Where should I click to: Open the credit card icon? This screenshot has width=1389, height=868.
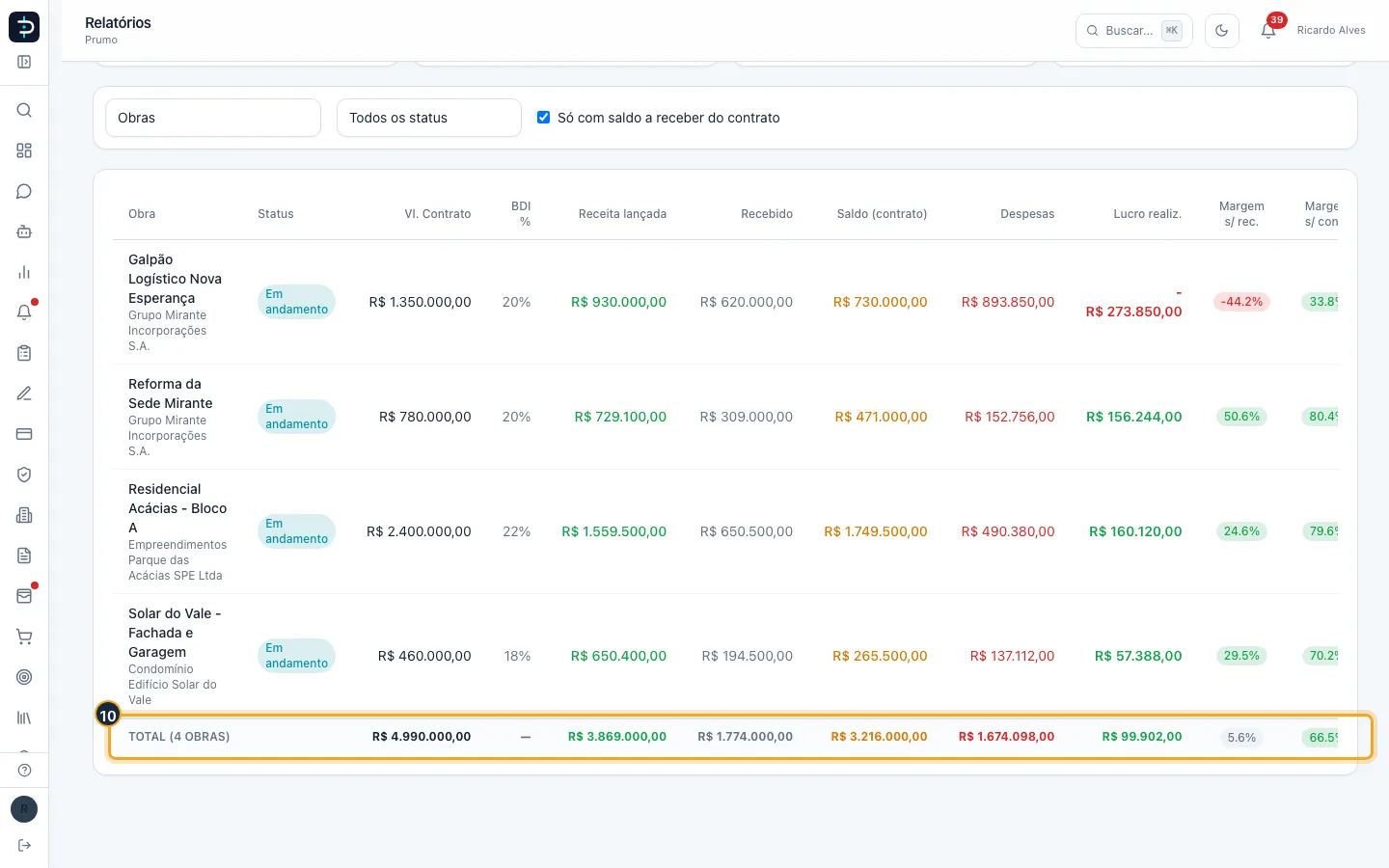pyautogui.click(x=24, y=434)
